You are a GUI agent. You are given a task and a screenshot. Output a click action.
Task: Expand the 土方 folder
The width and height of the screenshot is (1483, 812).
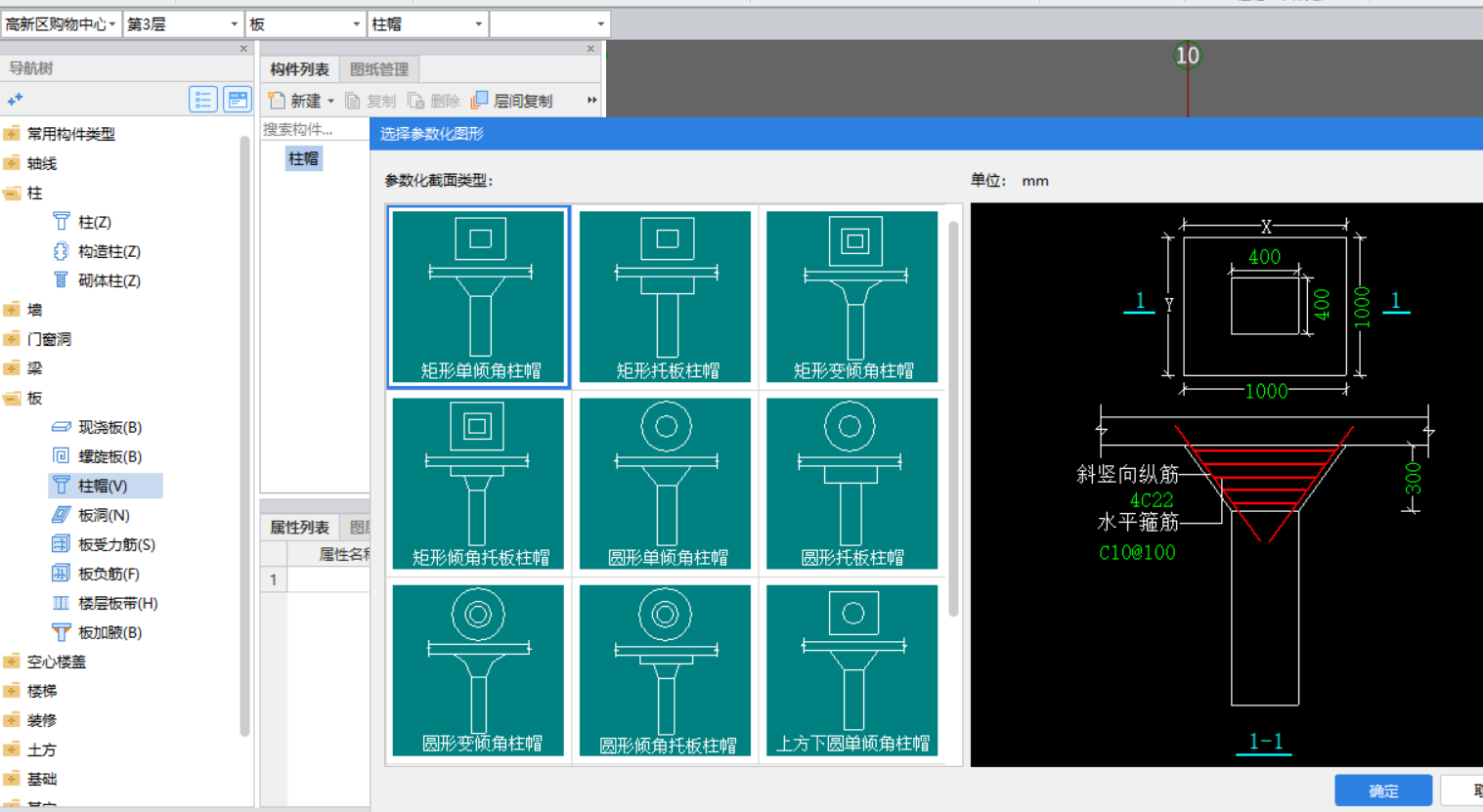pyautogui.click(x=12, y=749)
